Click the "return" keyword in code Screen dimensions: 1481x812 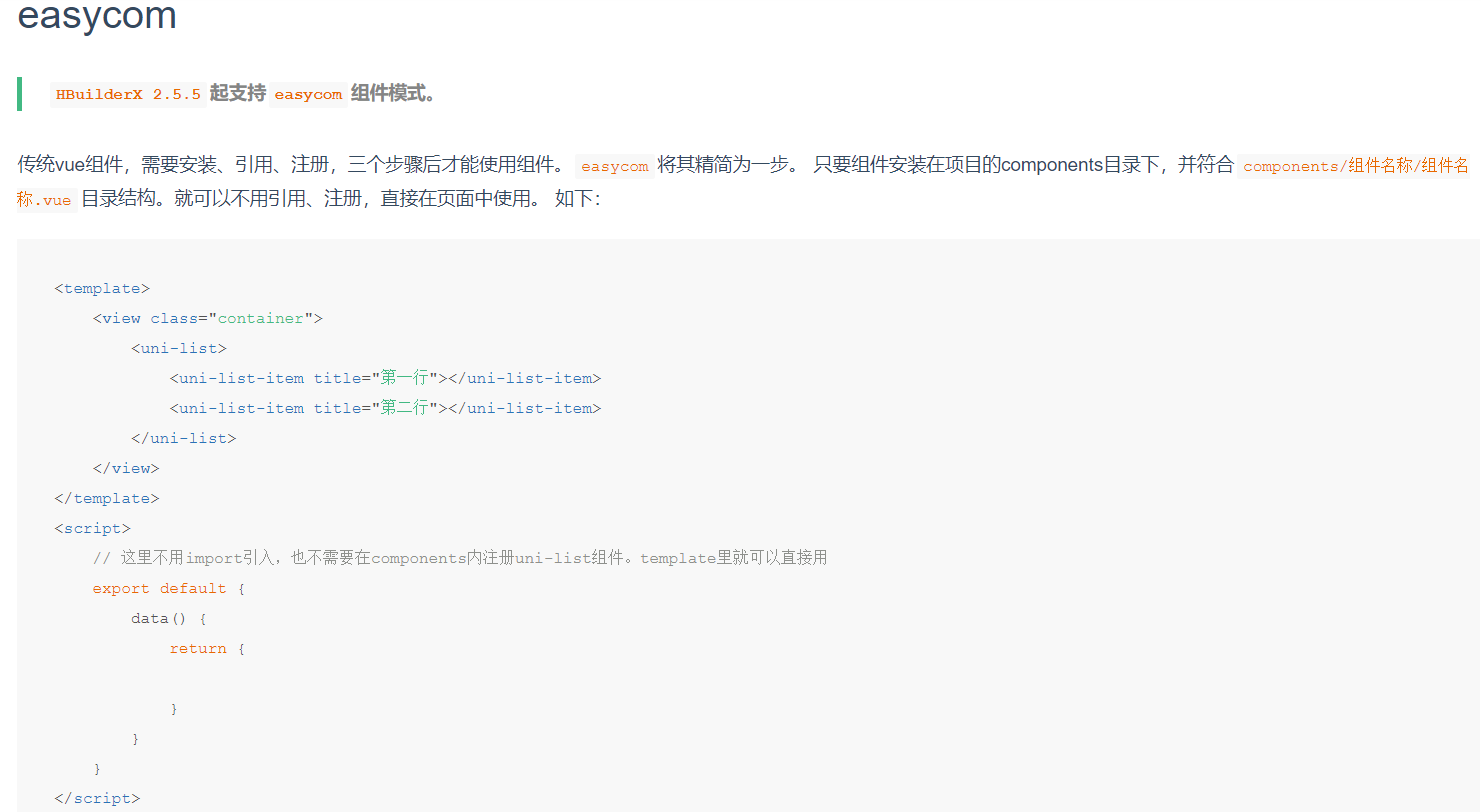pos(198,648)
